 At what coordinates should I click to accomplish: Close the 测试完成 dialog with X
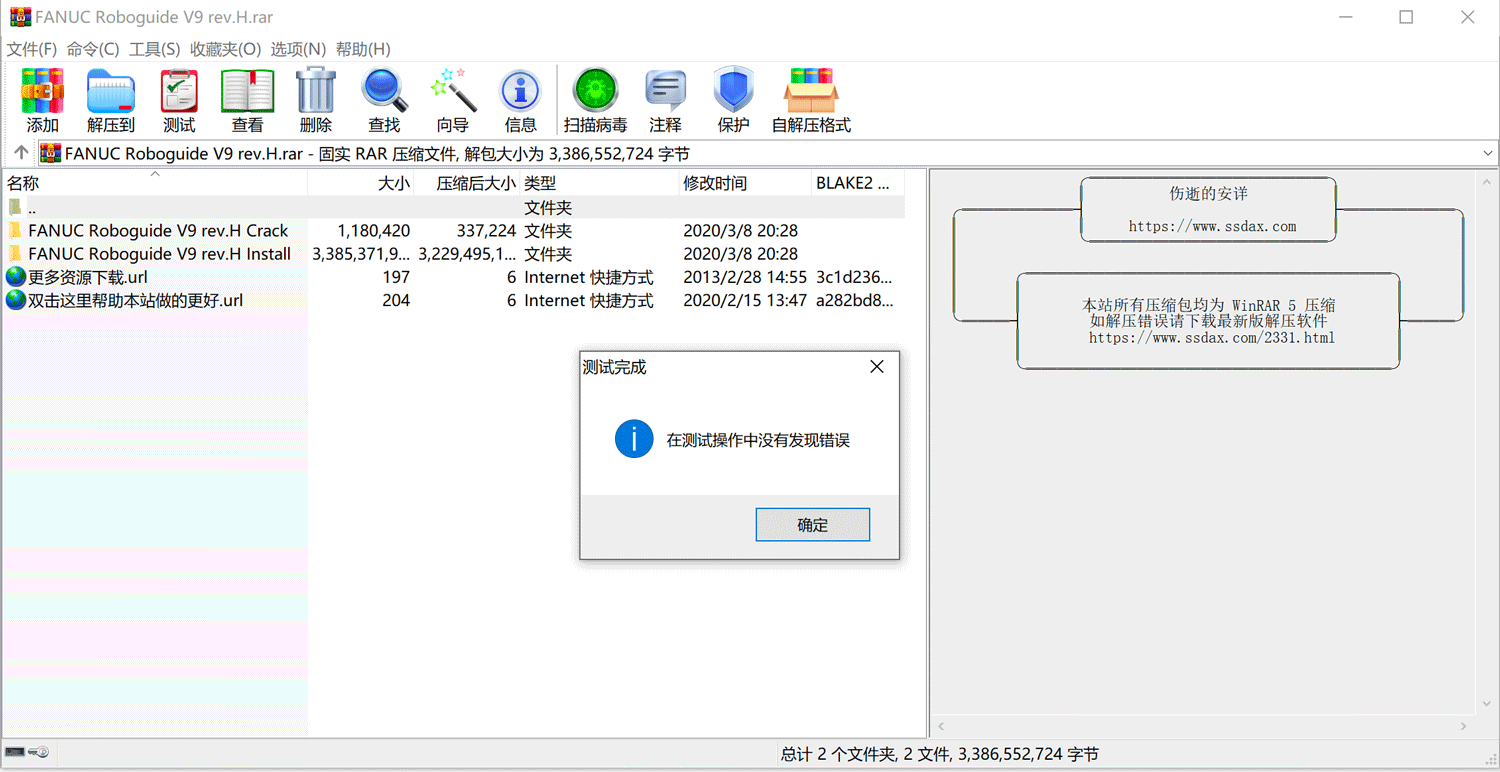[877, 367]
